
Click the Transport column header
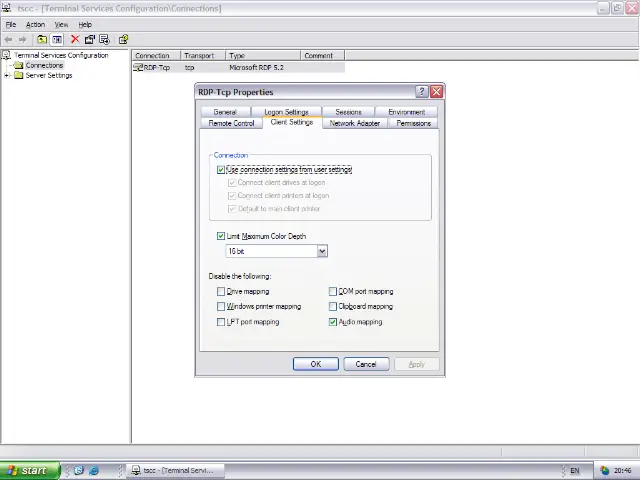click(x=203, y=56)
